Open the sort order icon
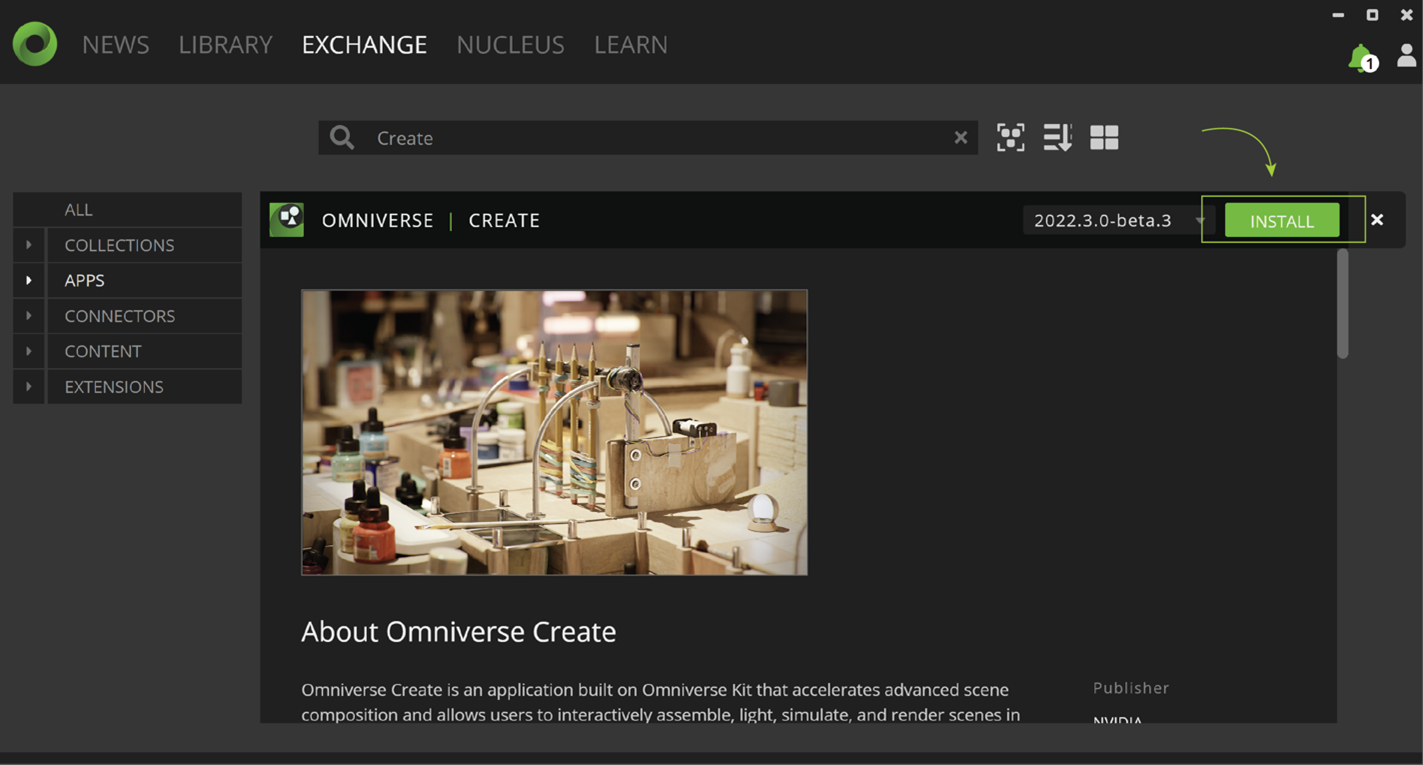The width and height of the screenshot is (1423, 765). click(1057, 137)
